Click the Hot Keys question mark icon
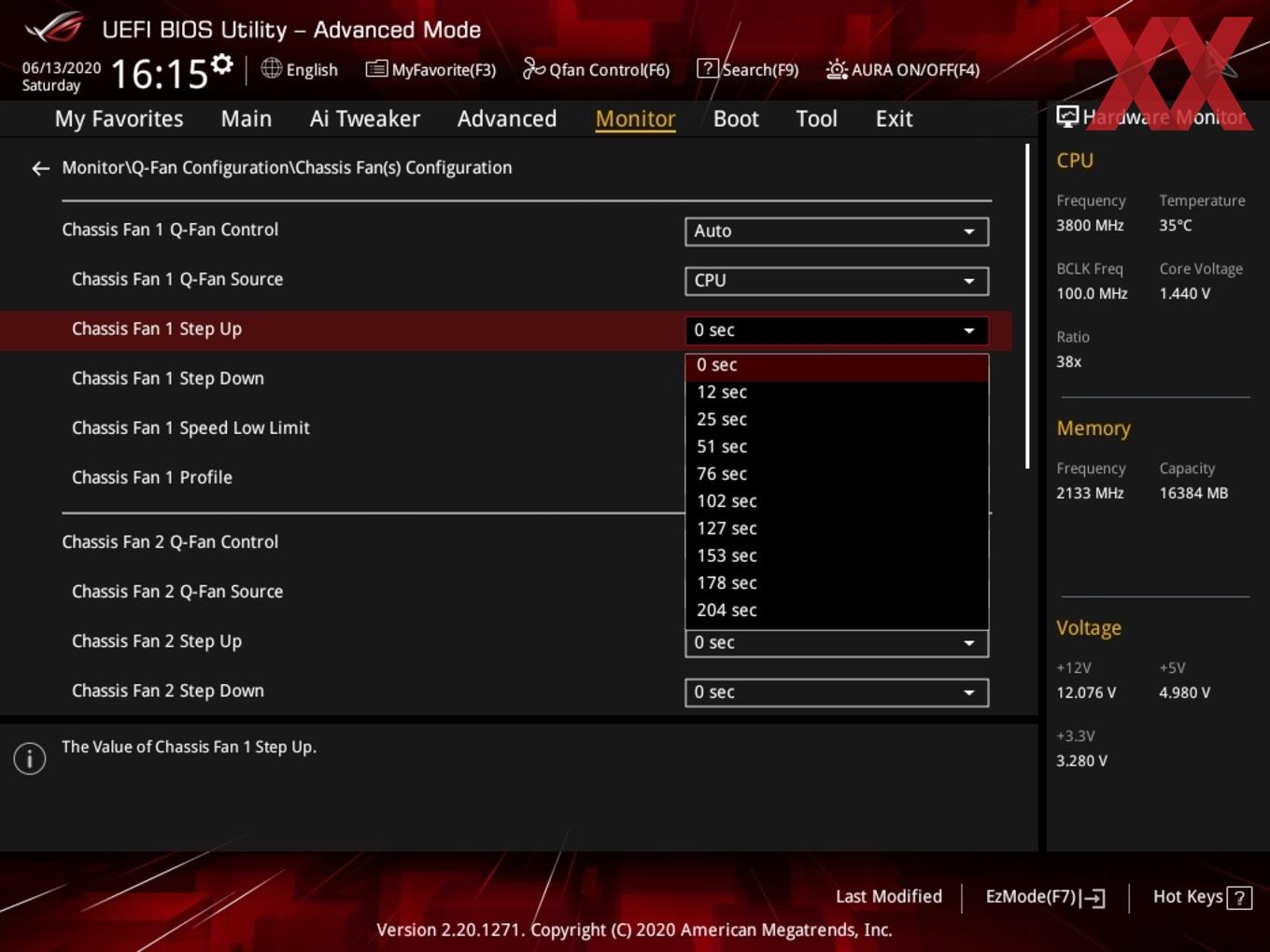This screenshot has height=952, width=1270. (x=1239, y=898)
